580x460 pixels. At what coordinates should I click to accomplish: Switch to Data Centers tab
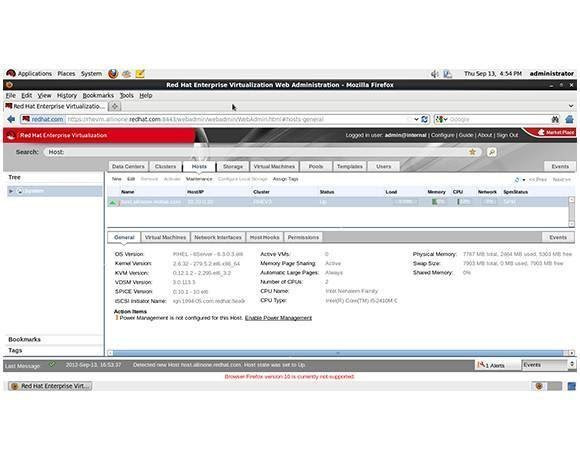pyautogui.click(x=128, y=166)
